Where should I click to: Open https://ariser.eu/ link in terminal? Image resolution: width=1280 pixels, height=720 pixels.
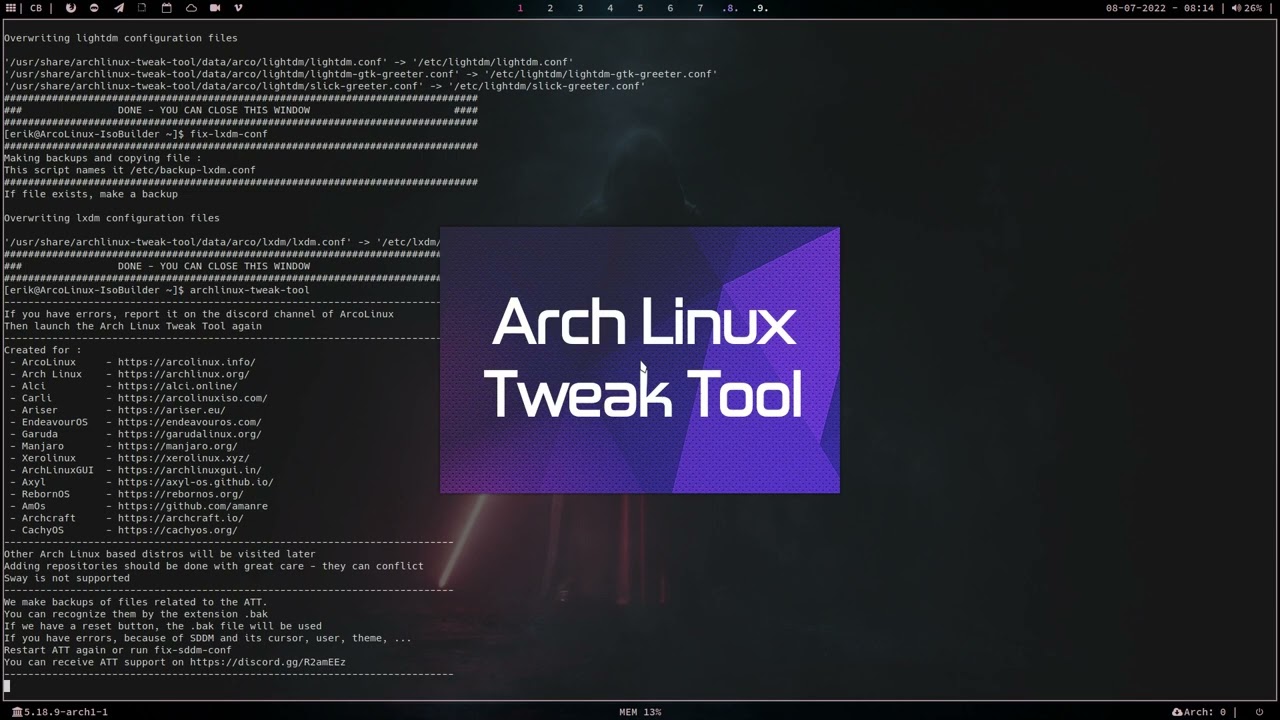coord(171,410)
